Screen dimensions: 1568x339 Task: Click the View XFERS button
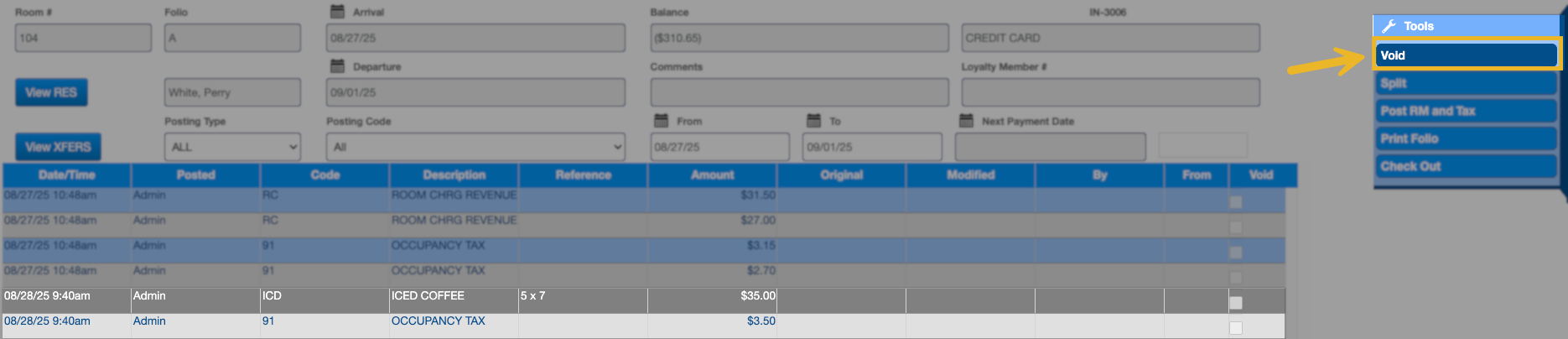click(58, 147)
